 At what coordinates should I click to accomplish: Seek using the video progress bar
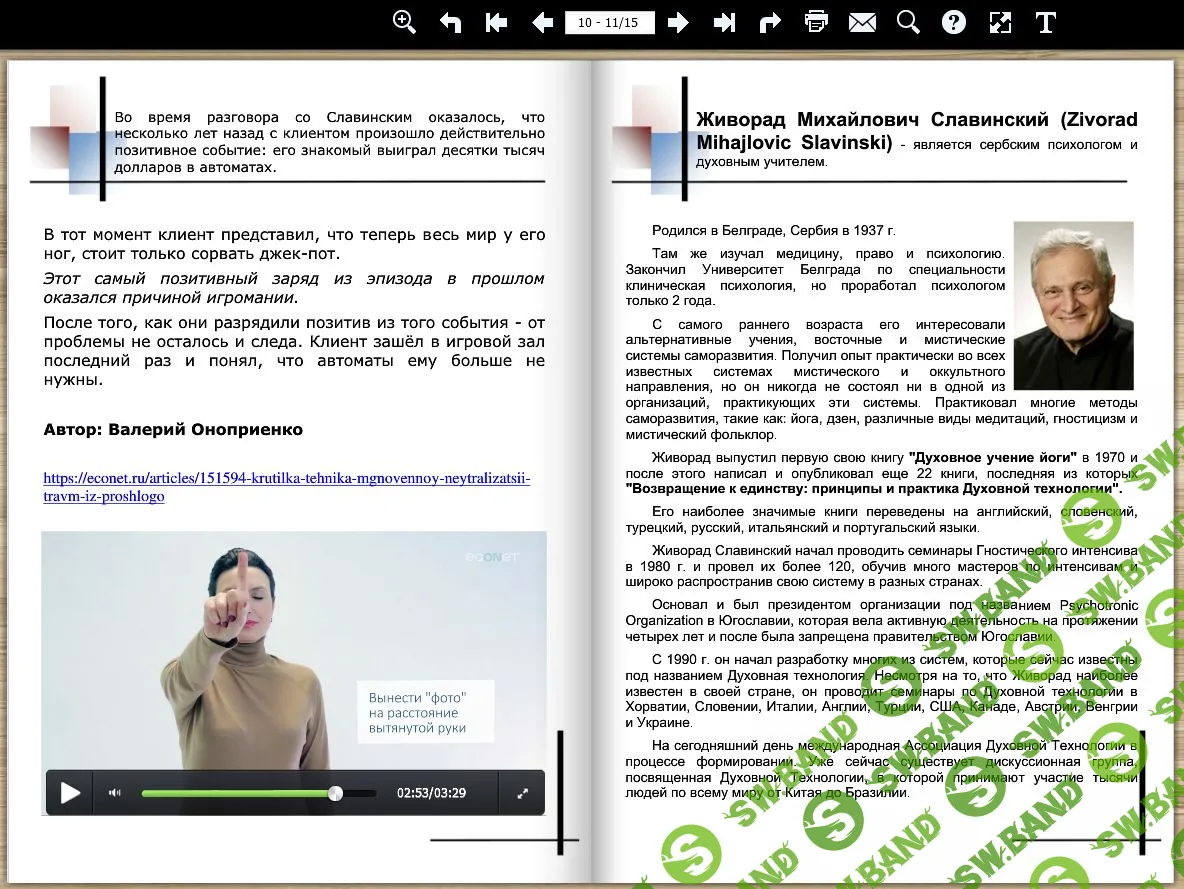click(x=260, y=792)
